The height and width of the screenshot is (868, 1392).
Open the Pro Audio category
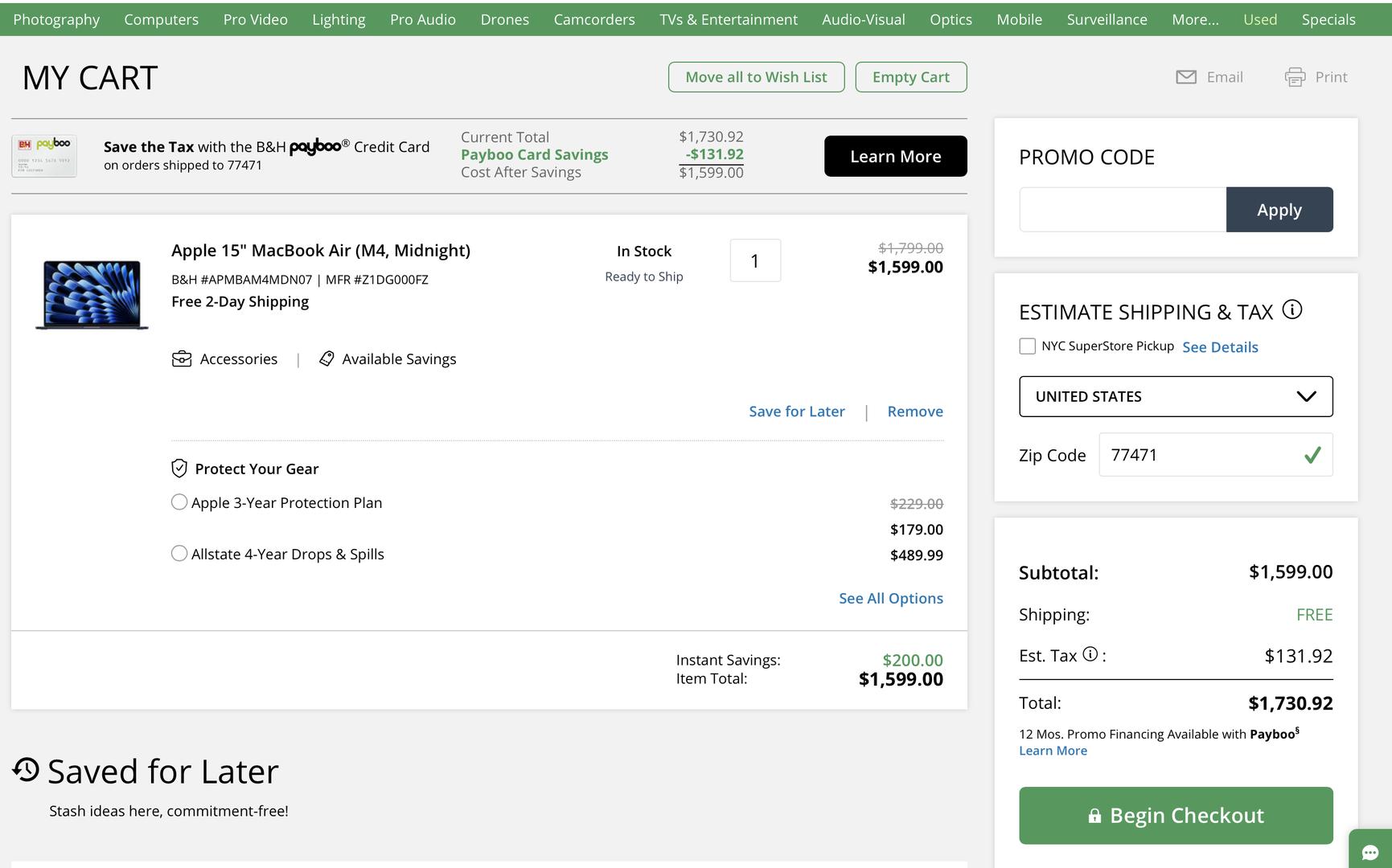pyautogui.click(x=423, y=19)
